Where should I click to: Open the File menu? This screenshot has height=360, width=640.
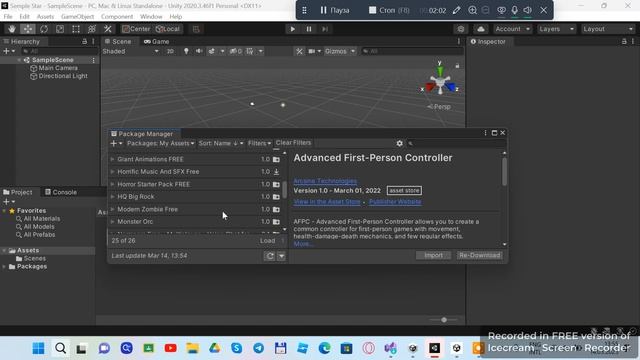[x=8, y=17]
